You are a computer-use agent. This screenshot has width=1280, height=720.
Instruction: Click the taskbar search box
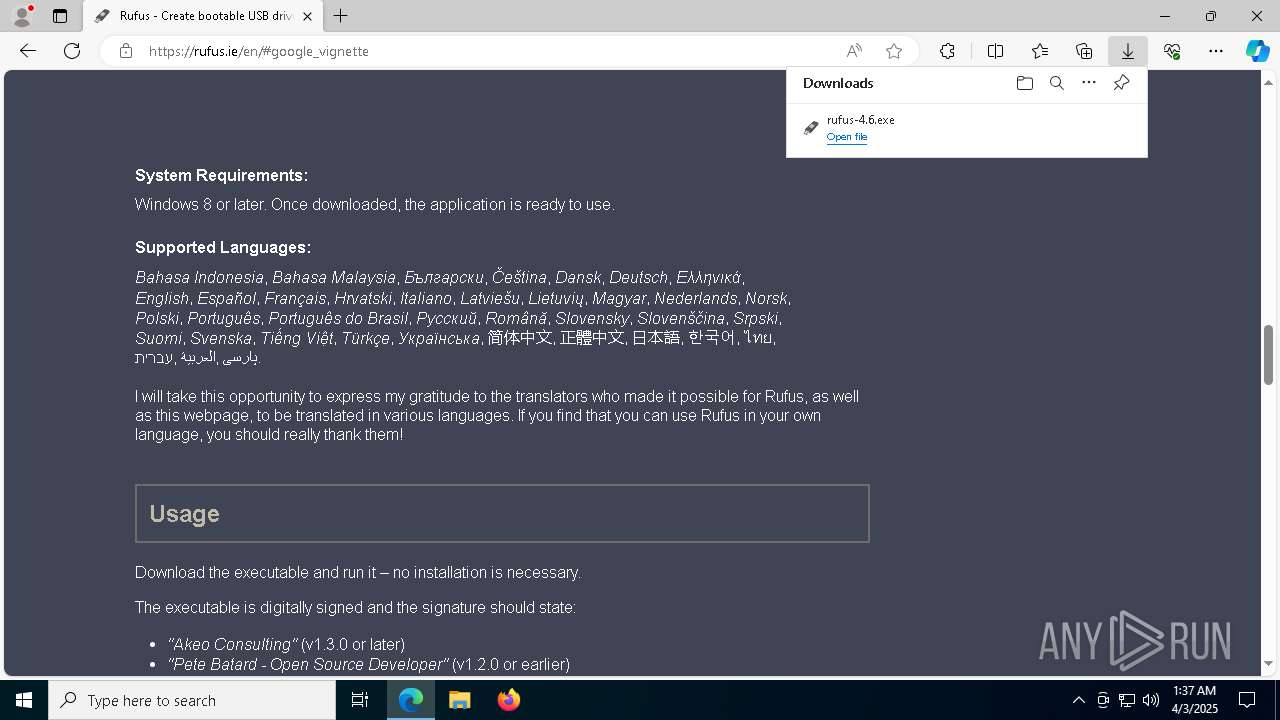click(192, 700)
